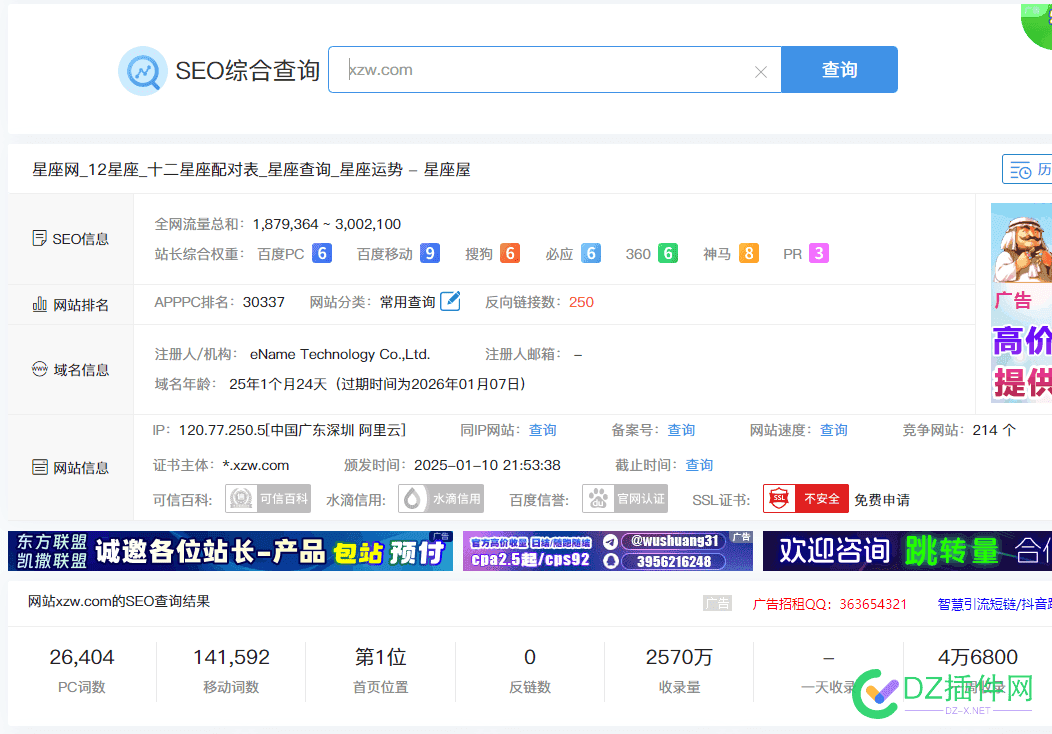This screenshot has width=1052, height=734.
Task: Click the PR value badge 3
Action: coord(819,254)
